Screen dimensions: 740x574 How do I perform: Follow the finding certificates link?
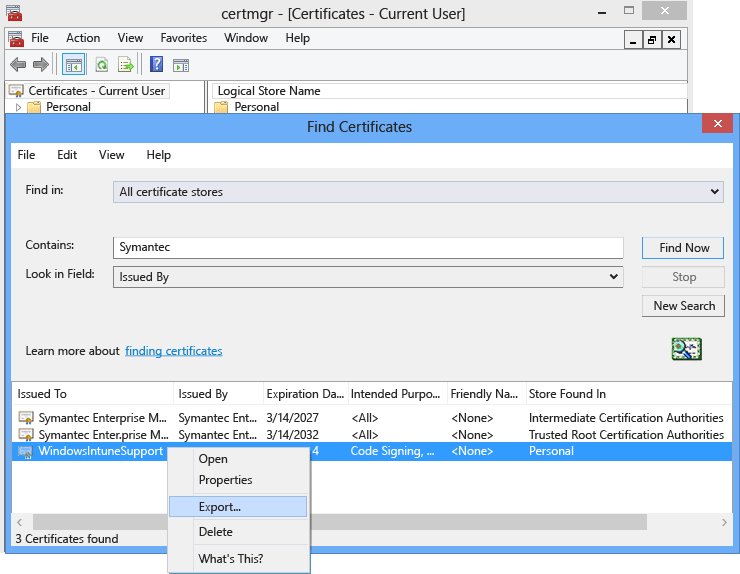click(x=174, y=351)
